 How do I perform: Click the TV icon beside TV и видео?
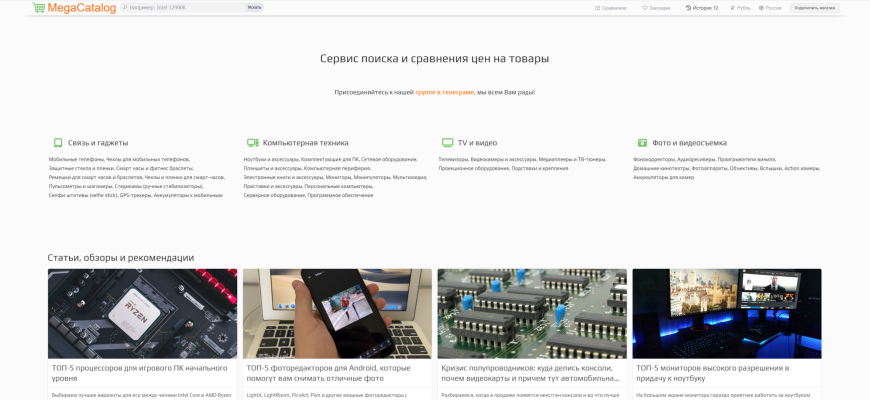click(x=447, y=143)
